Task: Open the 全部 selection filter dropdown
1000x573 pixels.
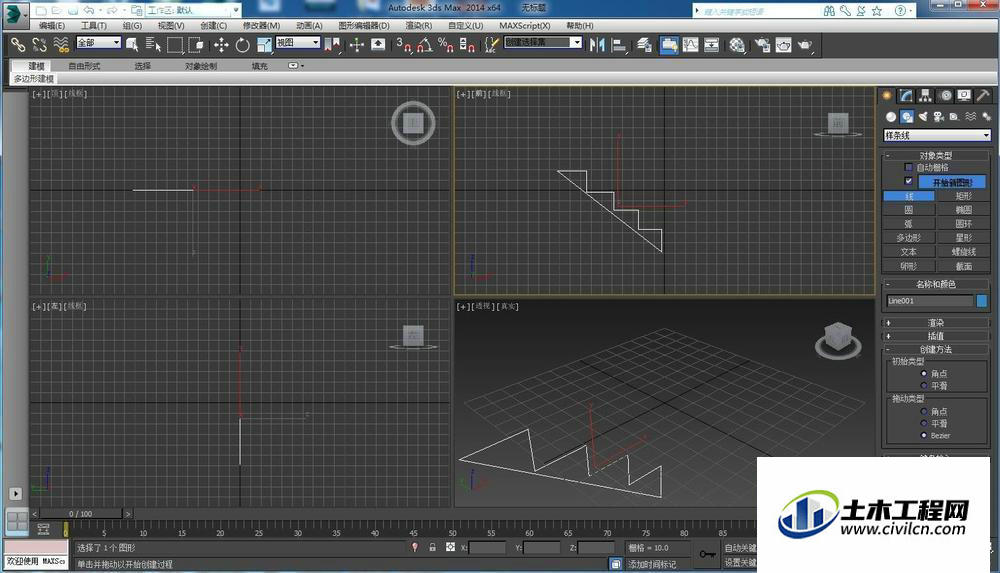Action: click(x=99, y=42)
